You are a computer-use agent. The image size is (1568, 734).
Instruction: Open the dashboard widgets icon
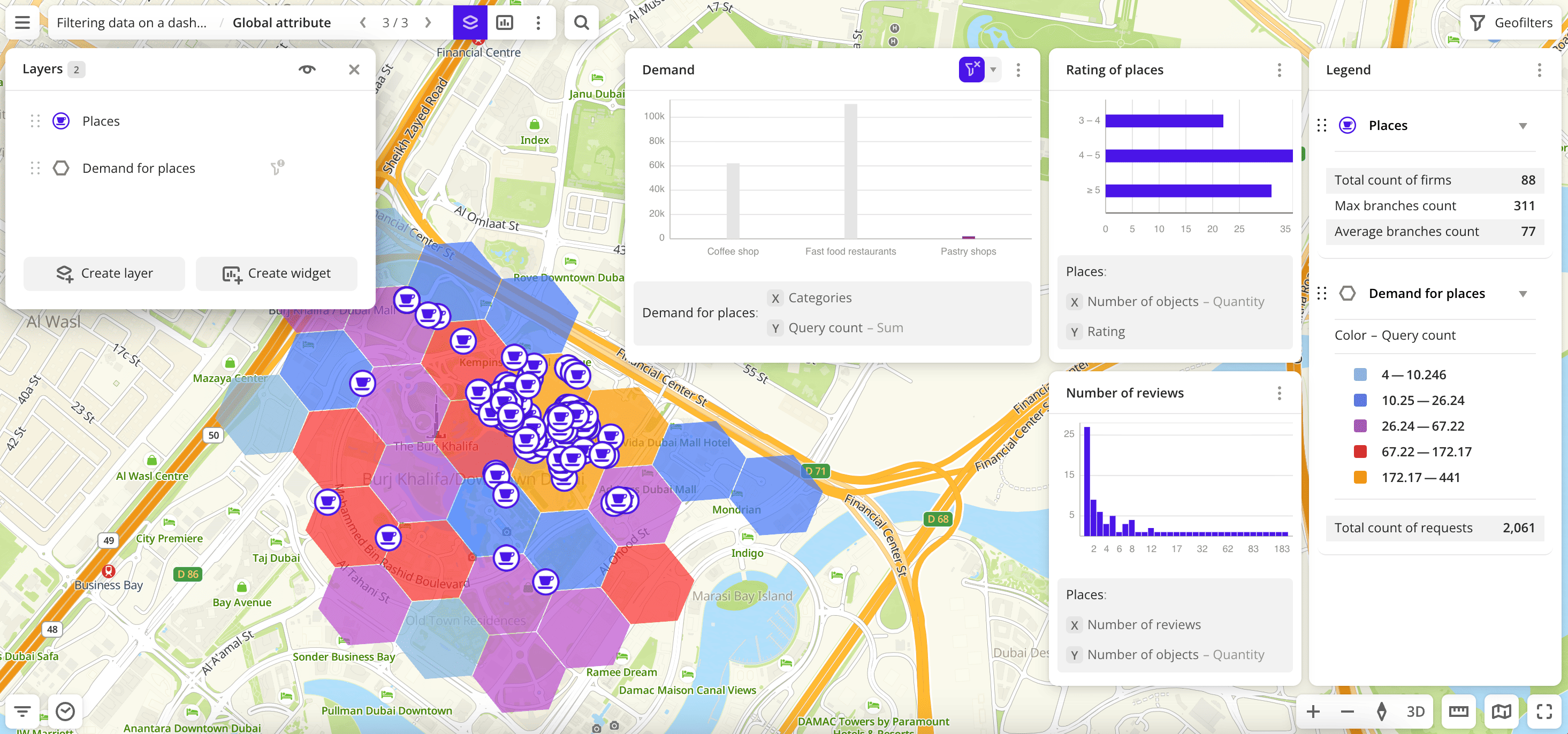tap(505, 22)
